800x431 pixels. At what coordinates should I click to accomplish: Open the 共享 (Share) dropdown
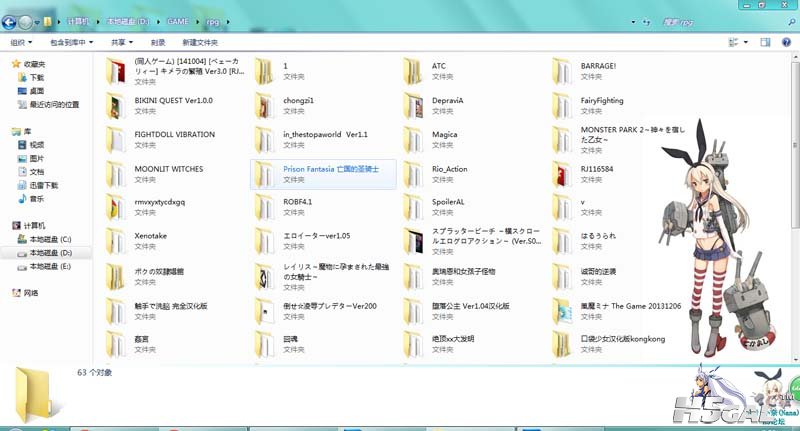(x=122, y=43)
